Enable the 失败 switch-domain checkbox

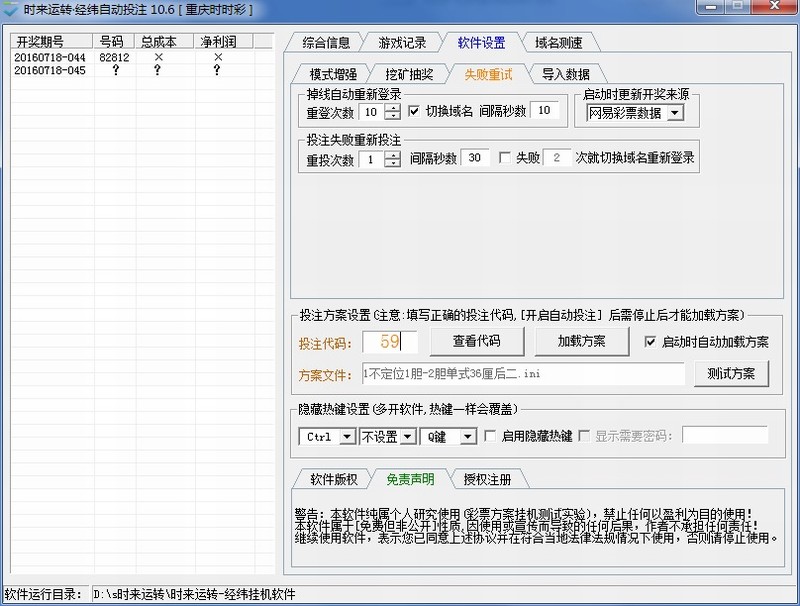504,158
